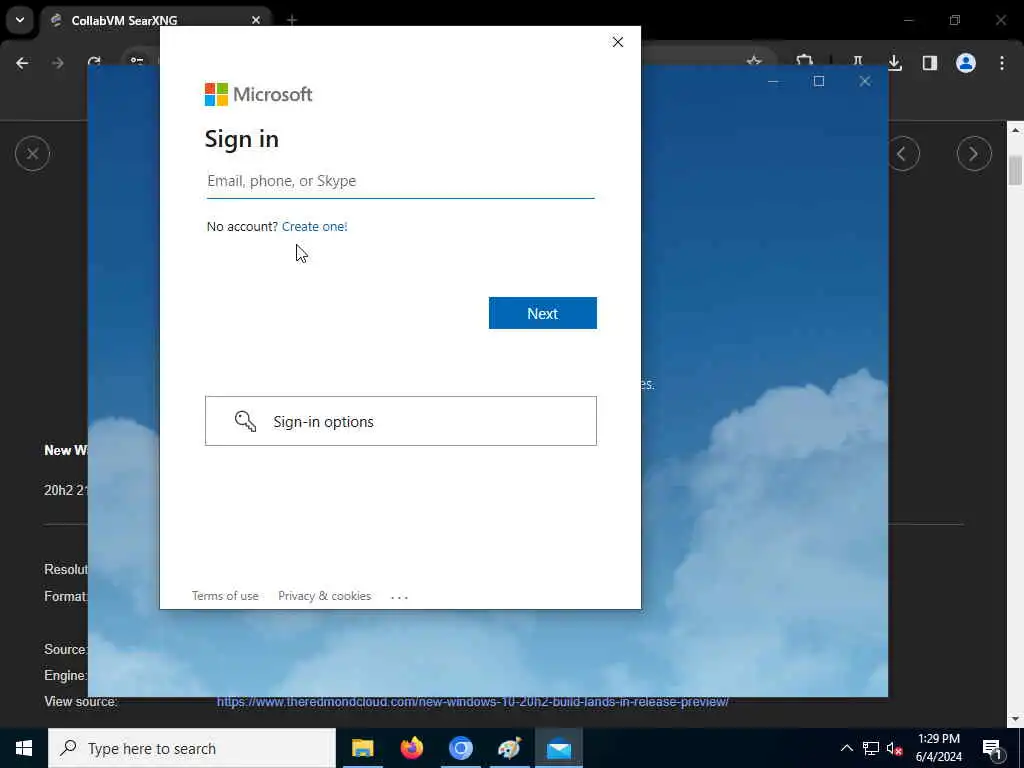
Task: Open Sign-in options
Action: (401, 421)
